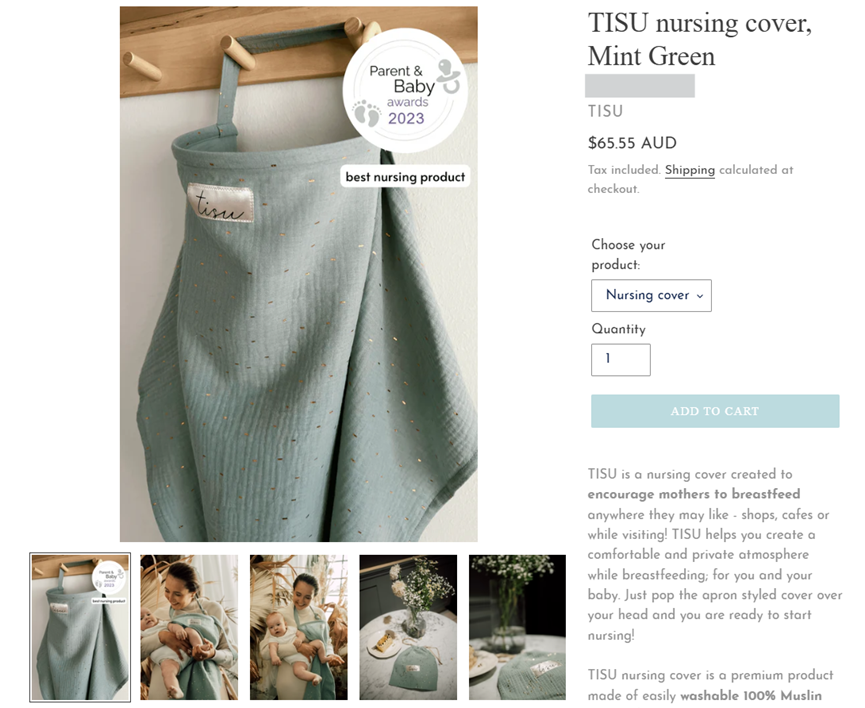This screenshot has height=708, width=865.
Task: Add the nursing cover to cart
Action: coord(715,411)
